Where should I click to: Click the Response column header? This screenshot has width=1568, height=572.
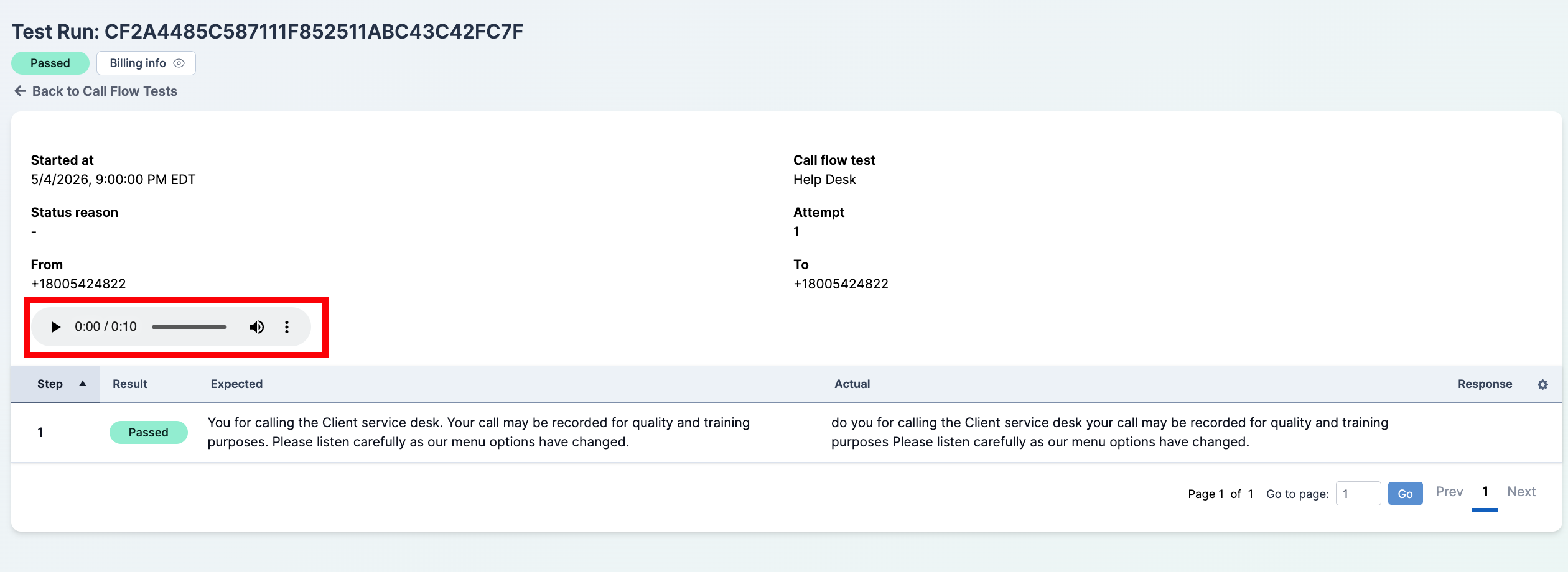(x=1485, y=384)
